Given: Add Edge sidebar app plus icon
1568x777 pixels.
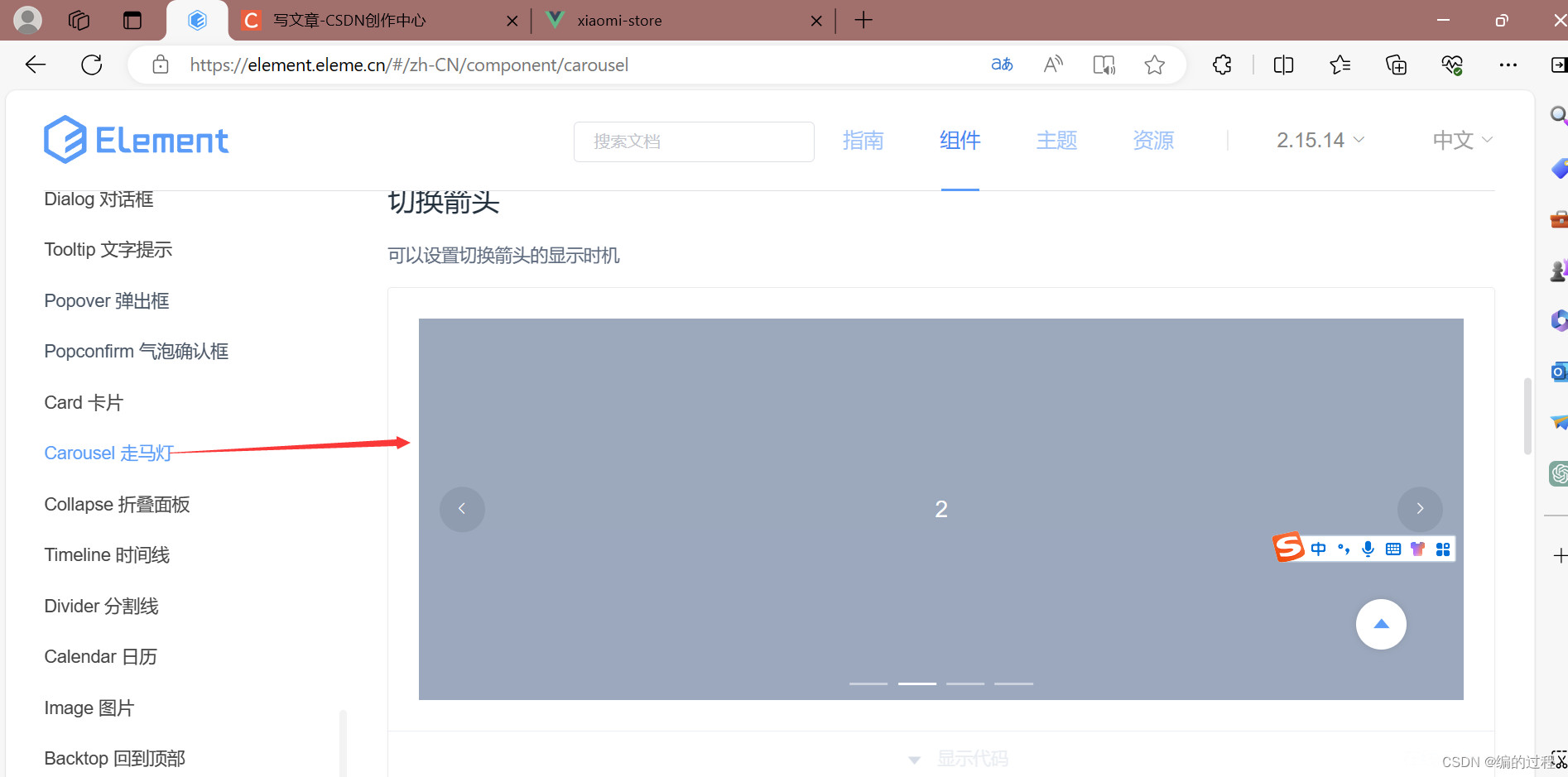Looking at the screenshot, I should click(1560, 555).
